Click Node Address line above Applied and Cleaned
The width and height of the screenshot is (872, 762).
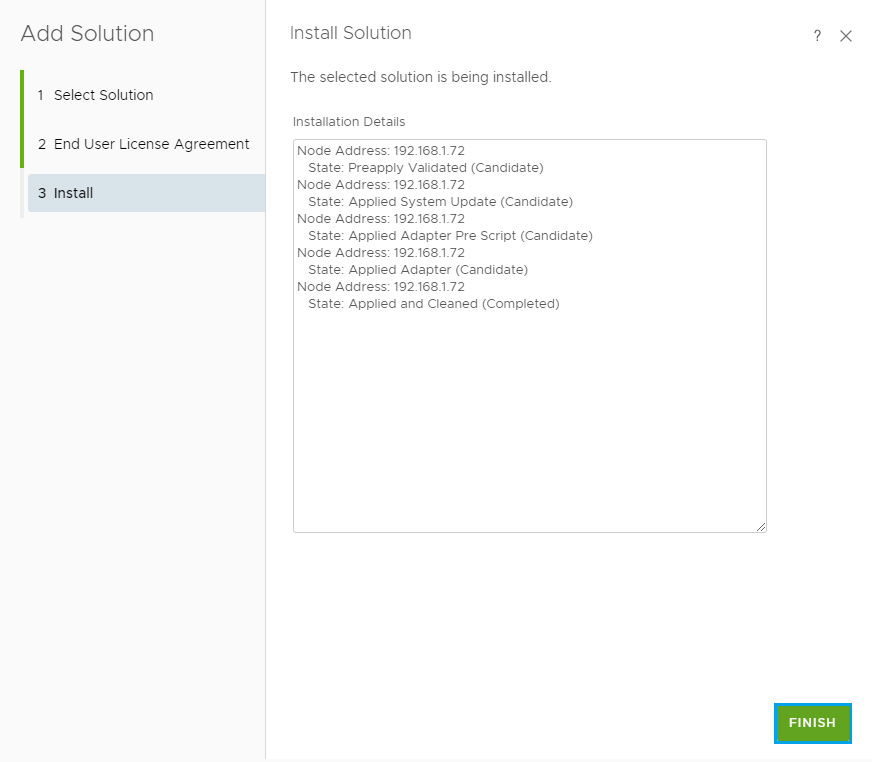381,287
